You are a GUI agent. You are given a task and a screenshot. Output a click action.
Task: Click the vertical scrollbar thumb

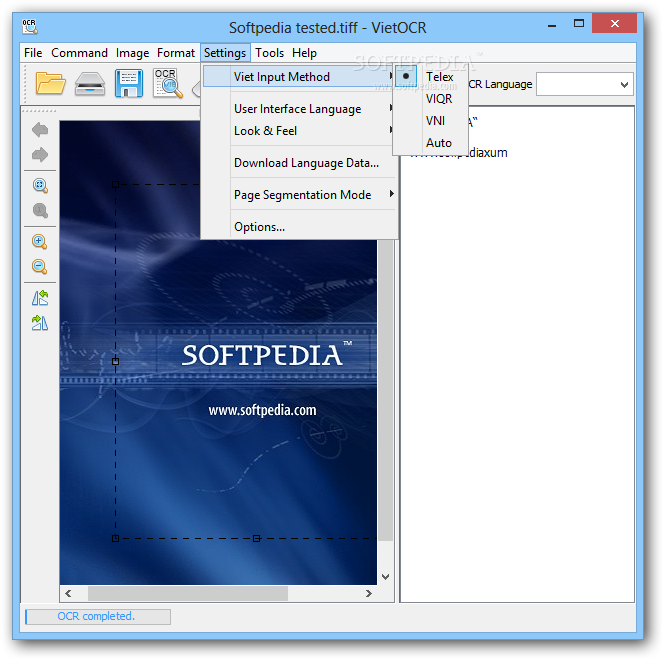pyautogui.click(x=385, y=390)
